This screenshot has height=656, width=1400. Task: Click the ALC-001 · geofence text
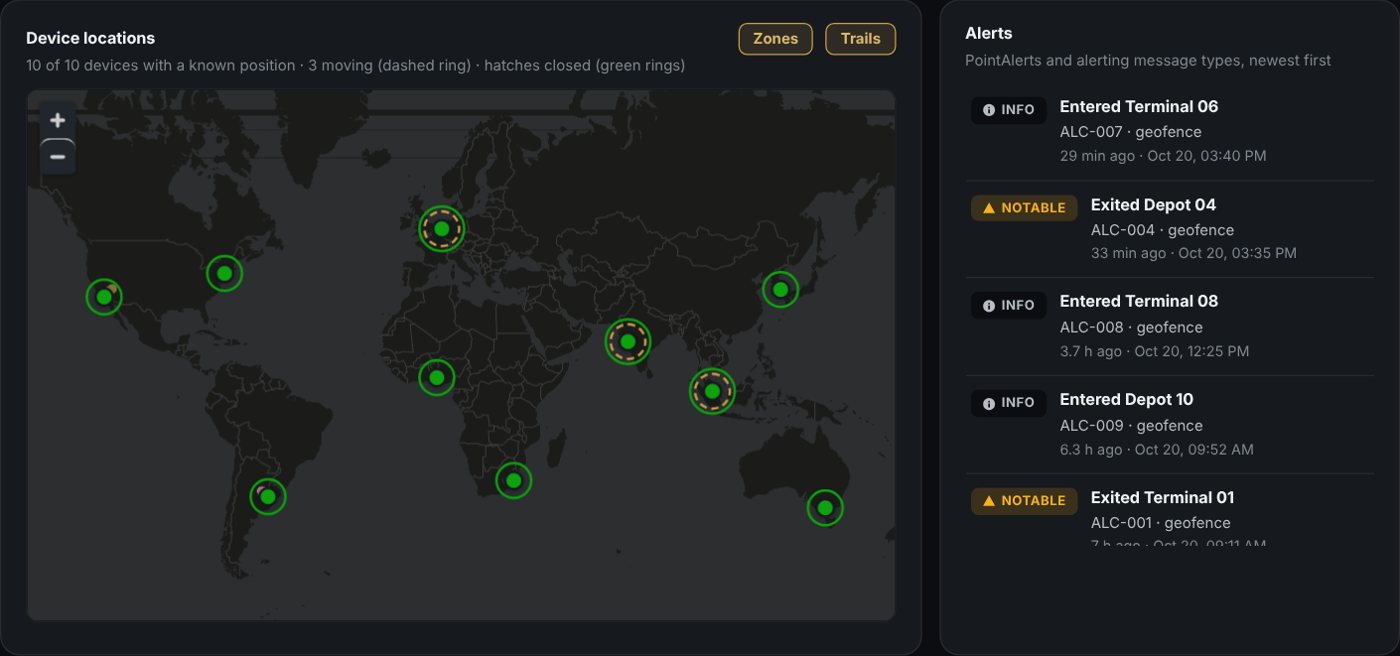click(x=1161, y=523)
